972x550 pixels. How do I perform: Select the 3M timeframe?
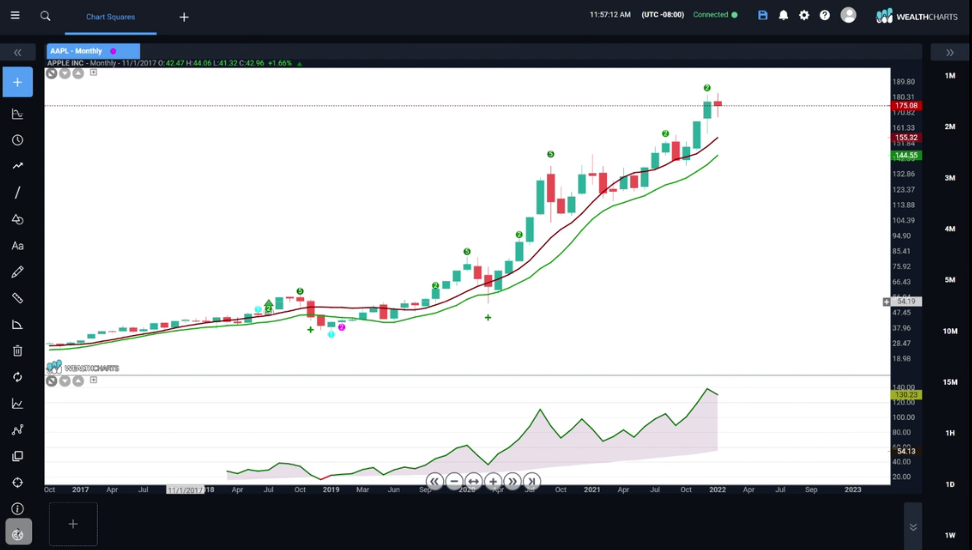950,178
